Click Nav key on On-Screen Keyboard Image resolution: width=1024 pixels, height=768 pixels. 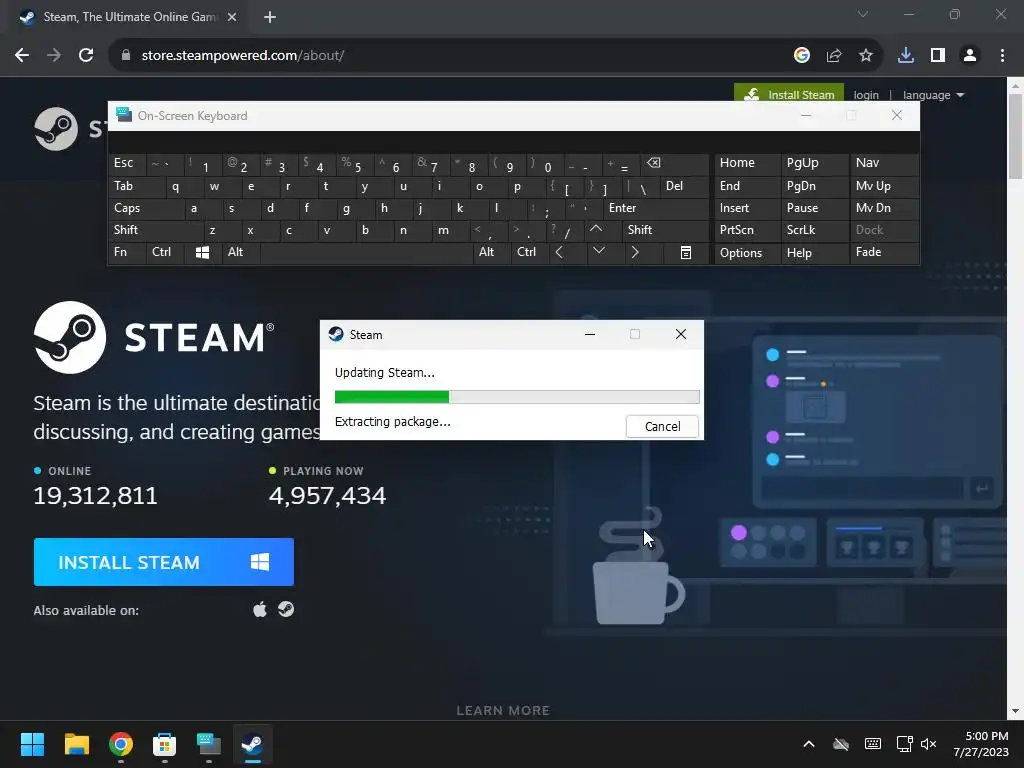pyautogui.click(x=884, y=163)
